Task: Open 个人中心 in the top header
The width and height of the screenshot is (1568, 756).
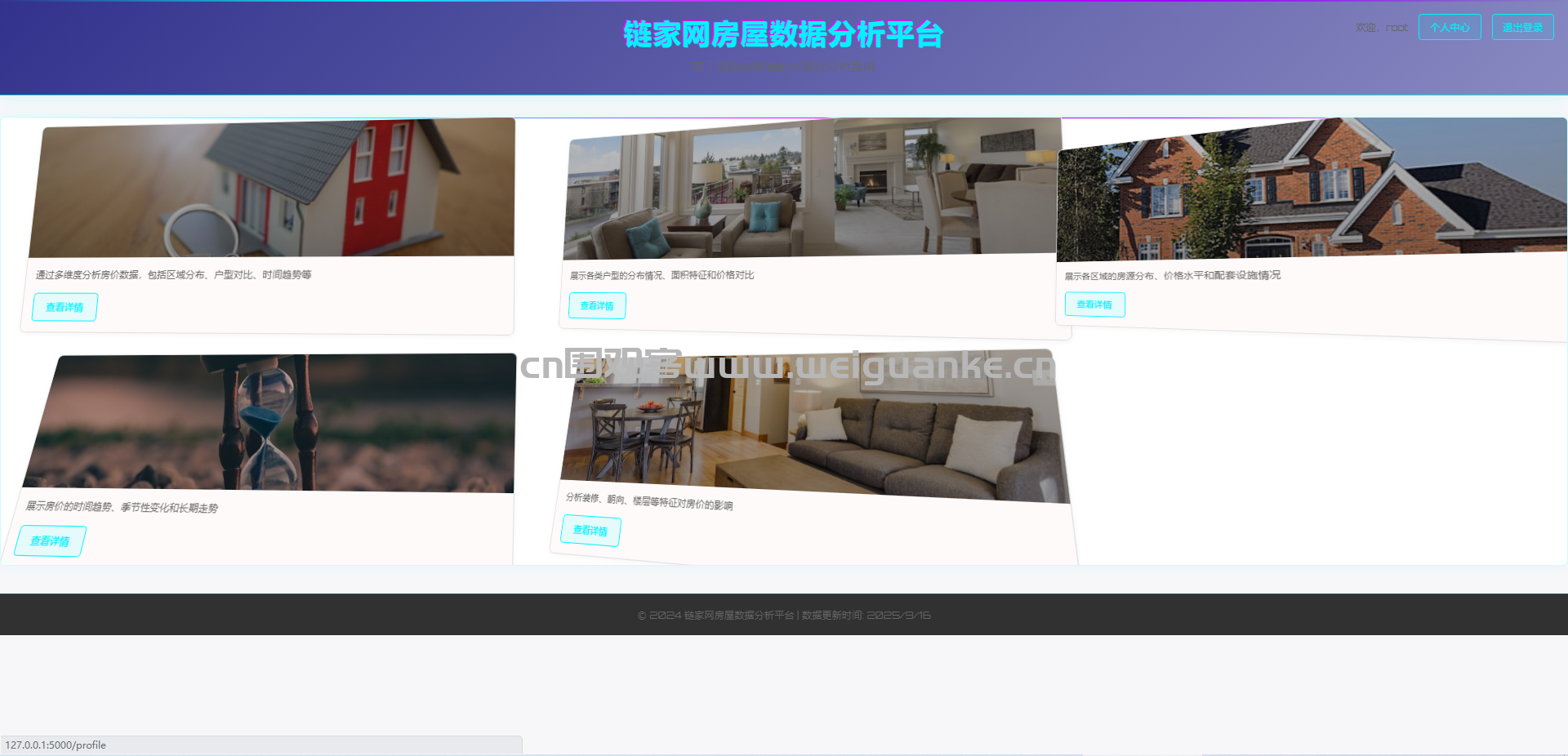Action: click(1450, 27)
